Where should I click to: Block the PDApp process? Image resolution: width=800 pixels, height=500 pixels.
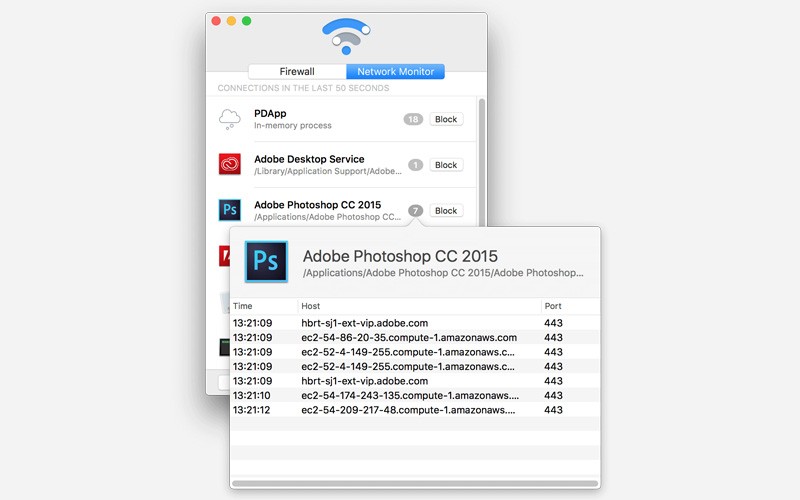click(x=446, y=119)
